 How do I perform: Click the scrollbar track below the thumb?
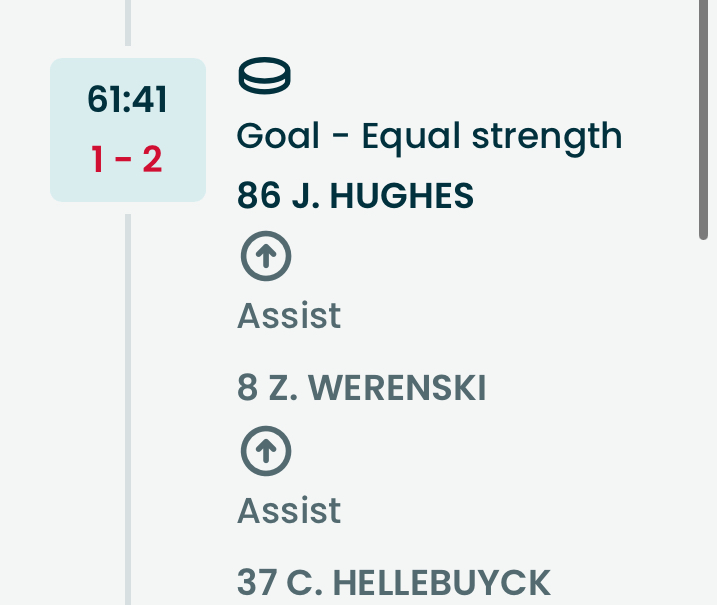click(704, 420)
